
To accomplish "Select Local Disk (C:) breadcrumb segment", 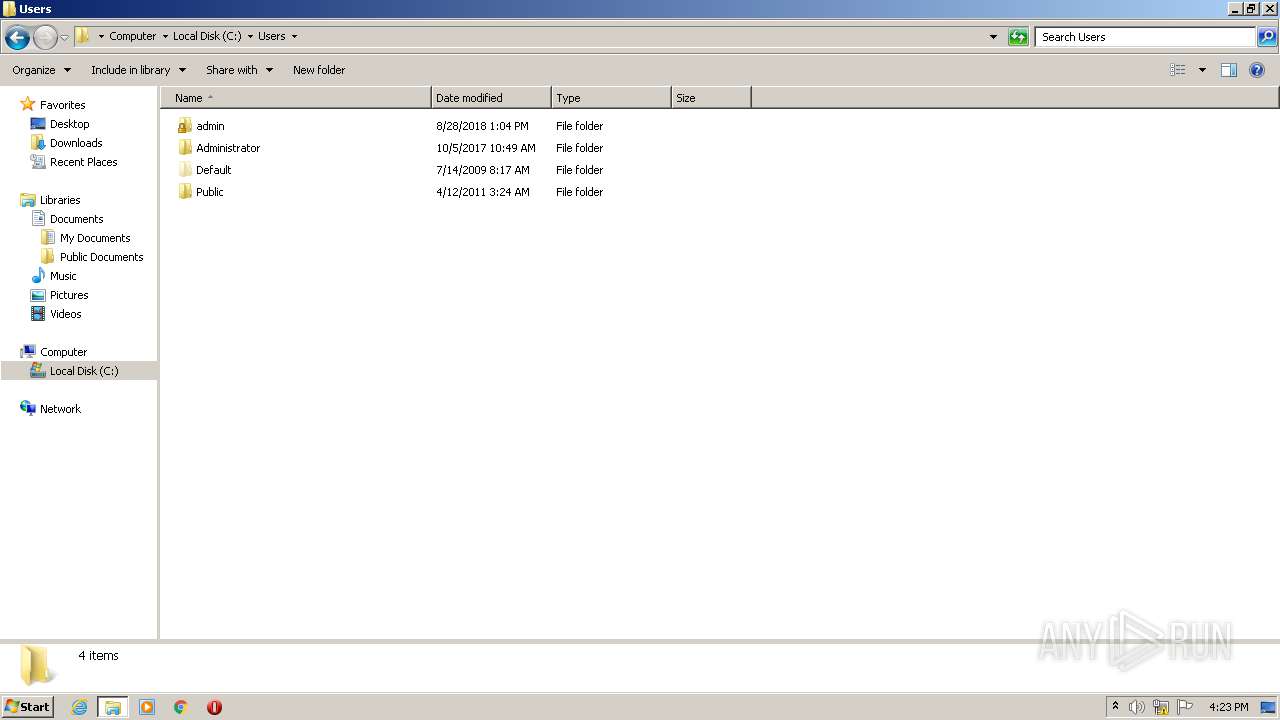I will tap(207, 36).
